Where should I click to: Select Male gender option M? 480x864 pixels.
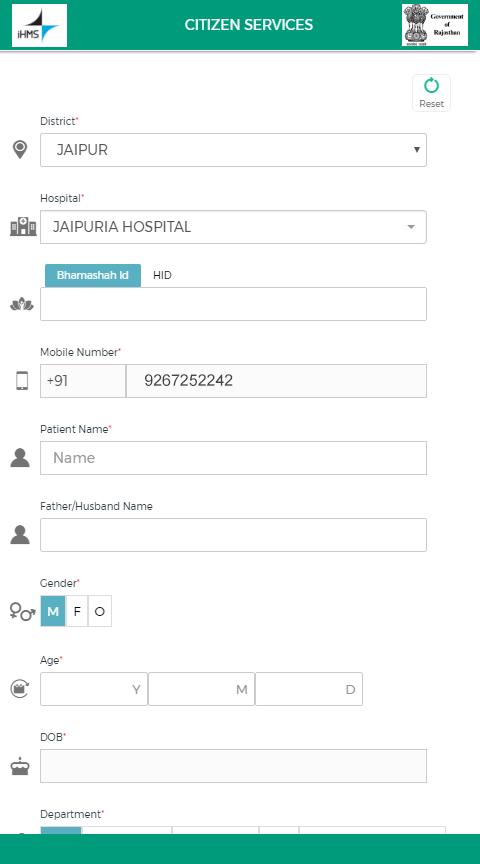pyautogui.click(x=53, y=611)
